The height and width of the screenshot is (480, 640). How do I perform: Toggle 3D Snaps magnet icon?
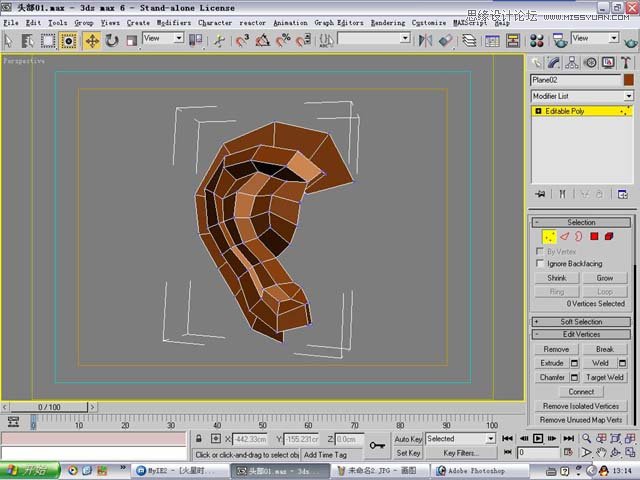[242, 41]
